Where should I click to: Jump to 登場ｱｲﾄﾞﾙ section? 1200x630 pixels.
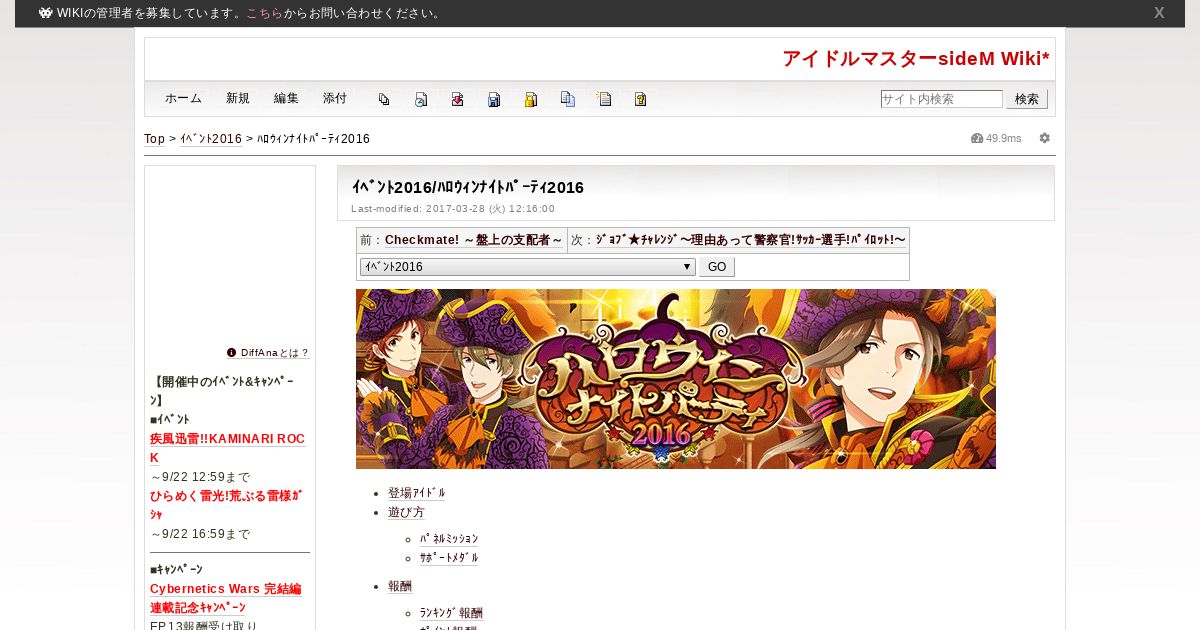[417, 493]
